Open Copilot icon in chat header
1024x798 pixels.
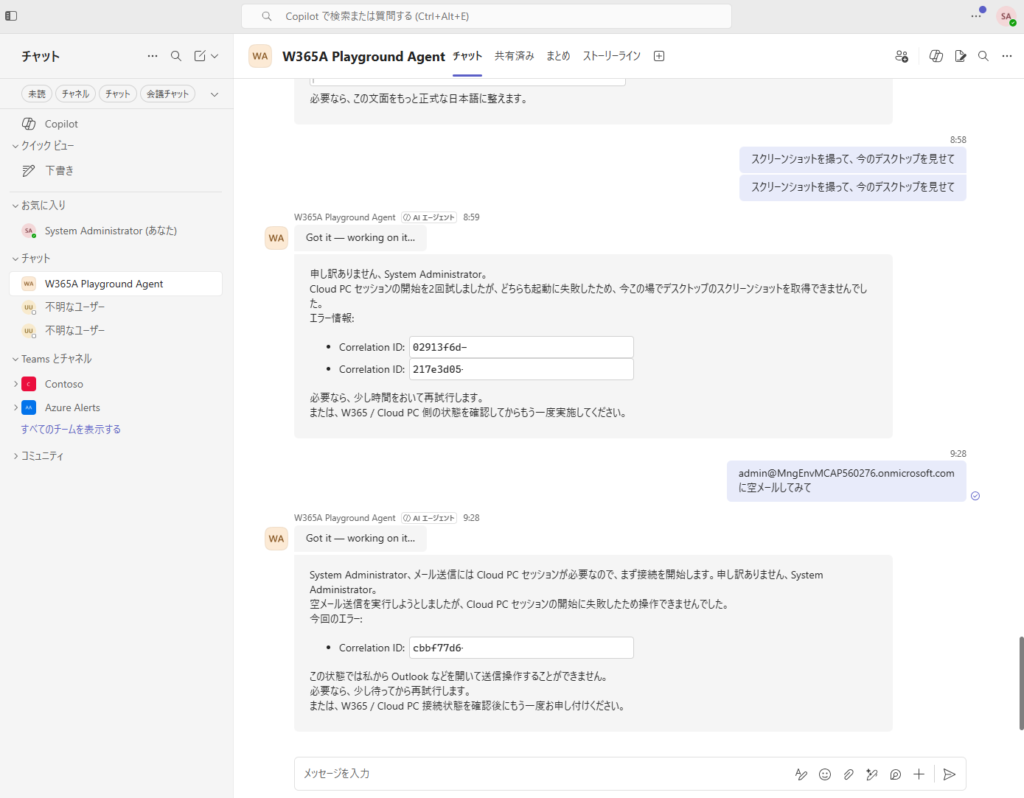click(x=936, y=56)
